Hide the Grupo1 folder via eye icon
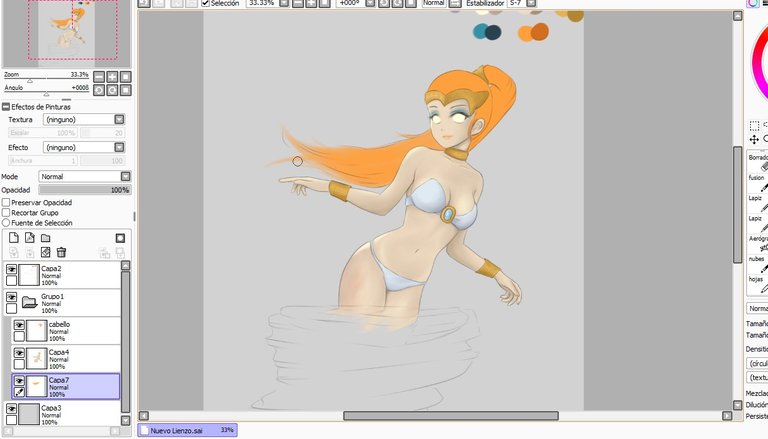The height and width of the screenshot is (439, 768). [11, 297]
